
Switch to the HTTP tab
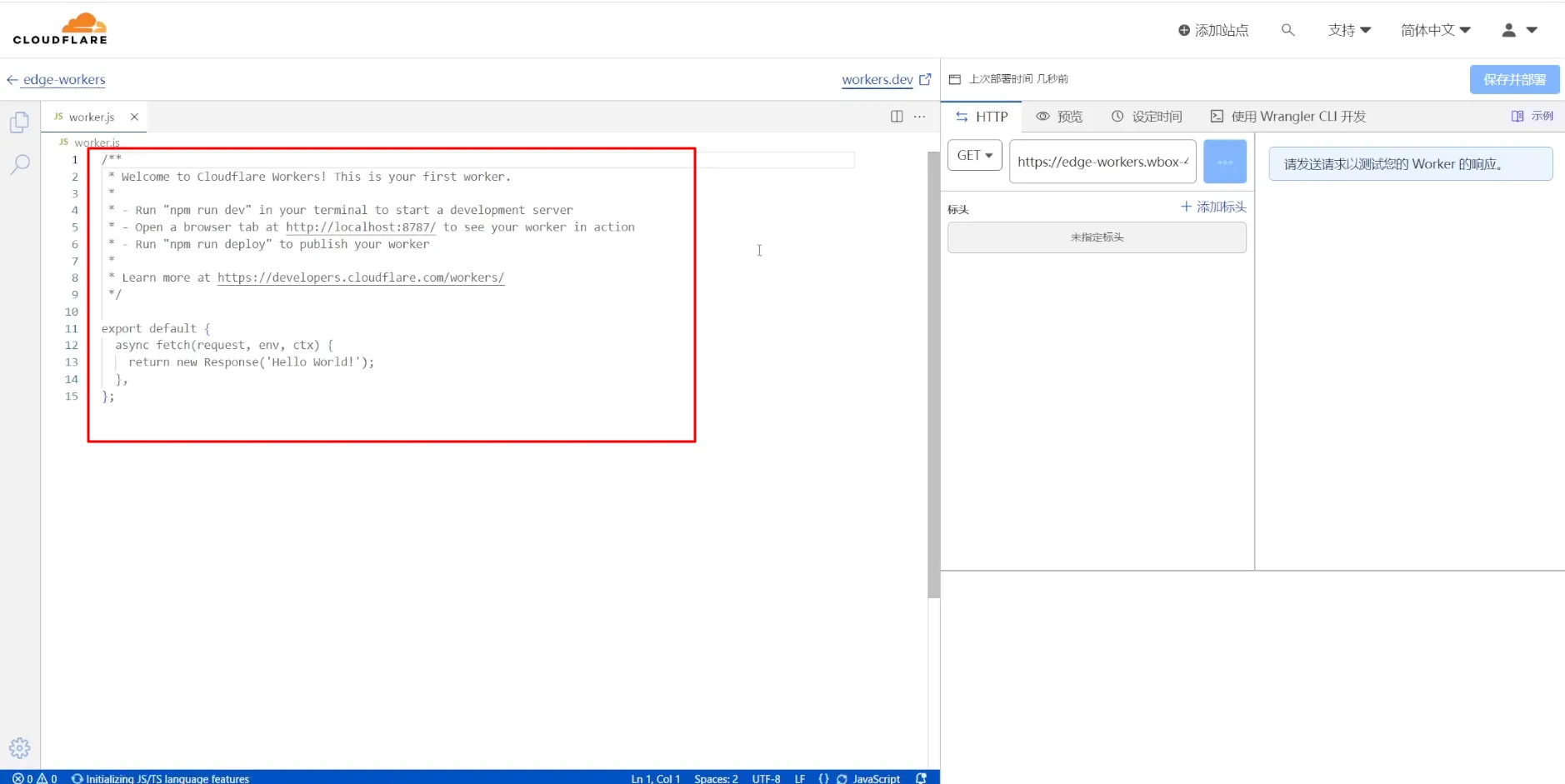[982, 117]
